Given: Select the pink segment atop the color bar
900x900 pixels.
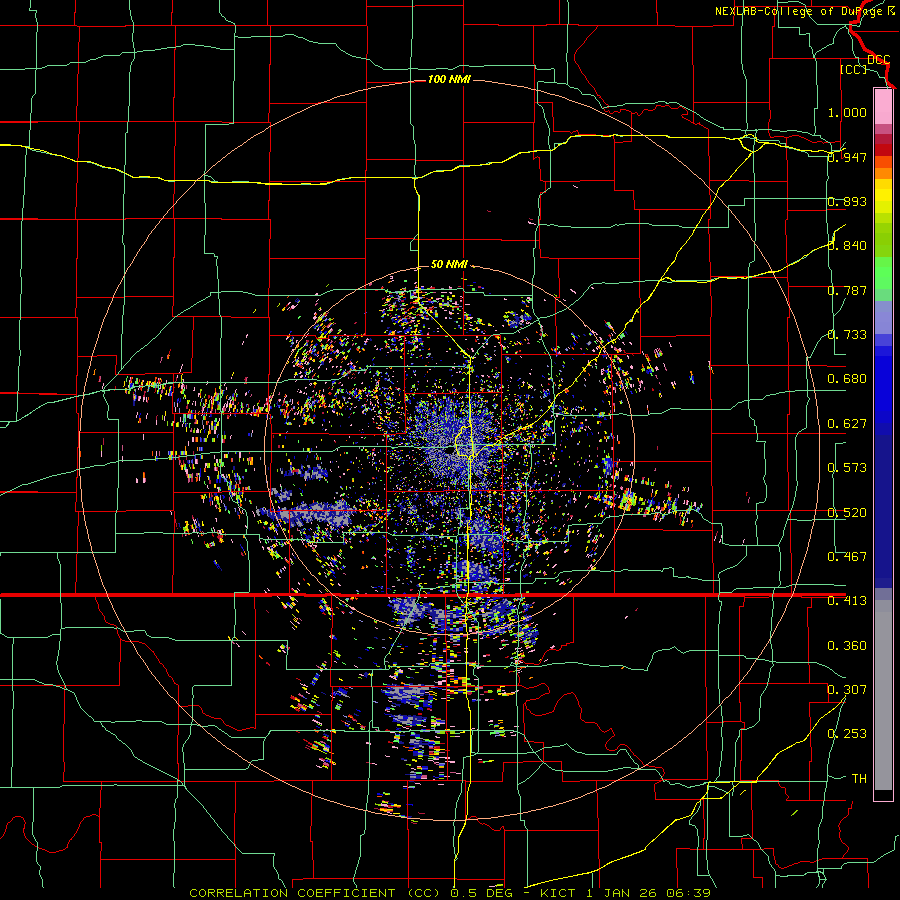Looking at the screenshot, I should pyautogui.click(x=883, y=106).
